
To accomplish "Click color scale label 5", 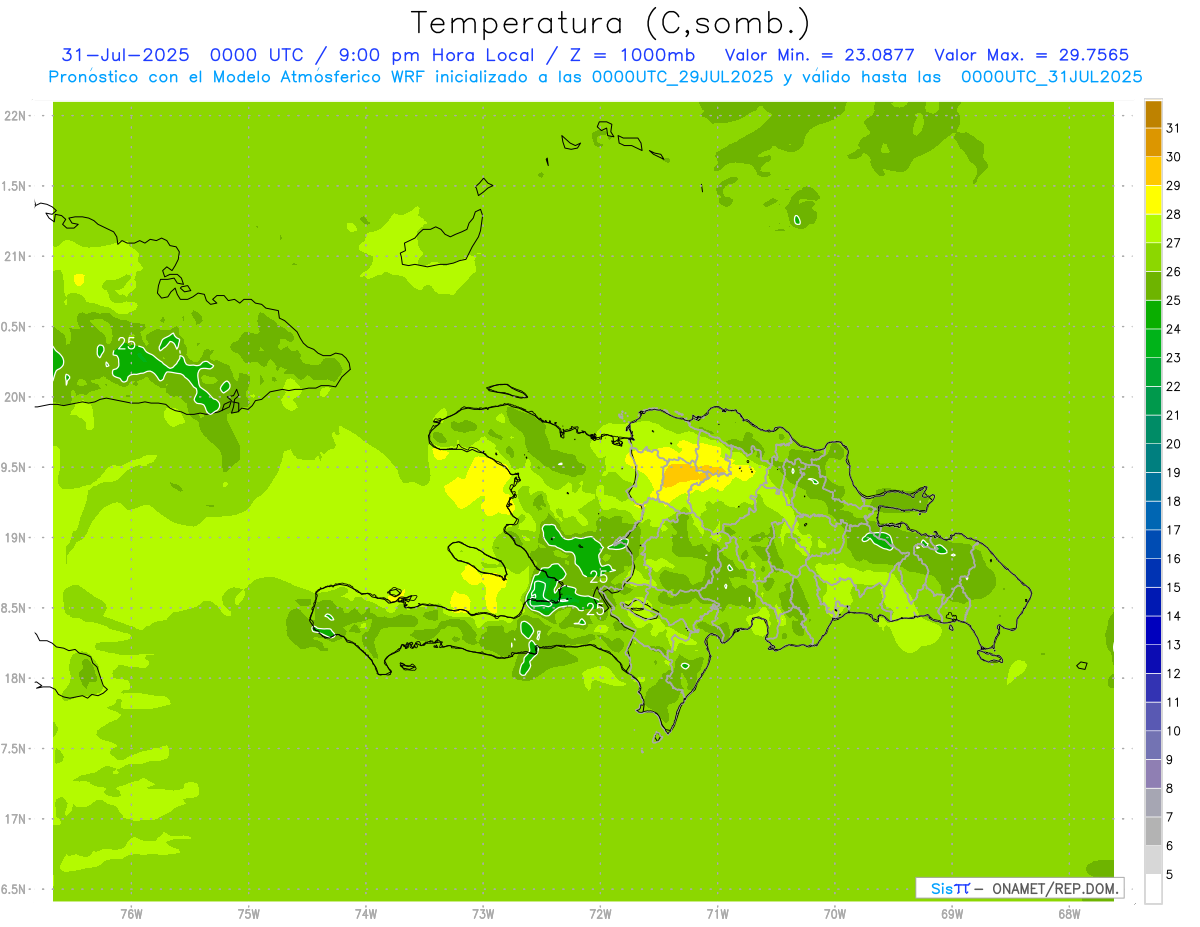I will pos(1170,875).
